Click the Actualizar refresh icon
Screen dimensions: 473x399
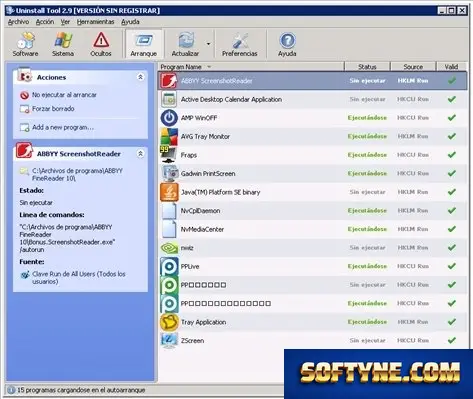(186, 44)
